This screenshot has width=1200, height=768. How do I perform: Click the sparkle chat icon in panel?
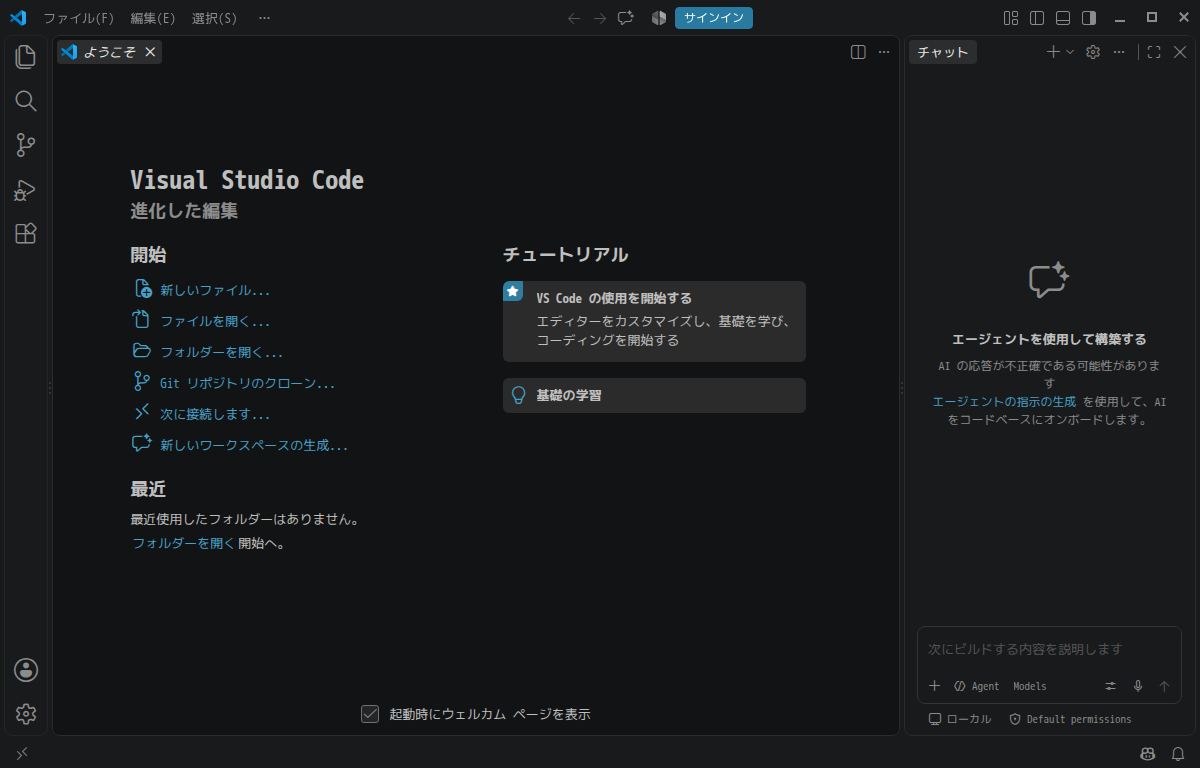(1049, 280)
